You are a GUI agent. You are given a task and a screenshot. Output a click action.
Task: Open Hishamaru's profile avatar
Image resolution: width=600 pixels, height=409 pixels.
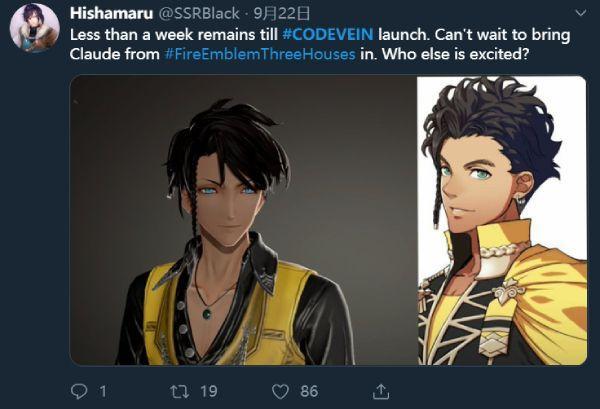(34, 27)
